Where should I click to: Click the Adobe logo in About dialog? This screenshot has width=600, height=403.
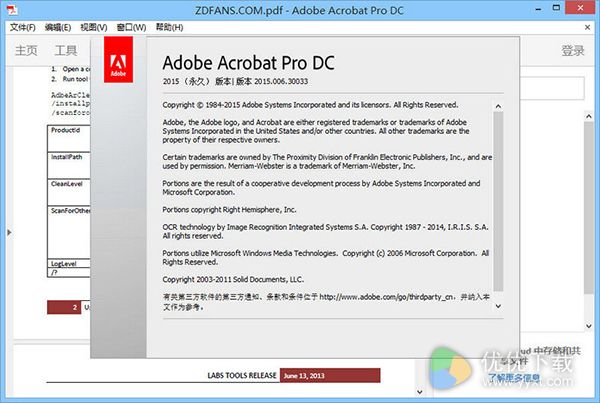118,60
